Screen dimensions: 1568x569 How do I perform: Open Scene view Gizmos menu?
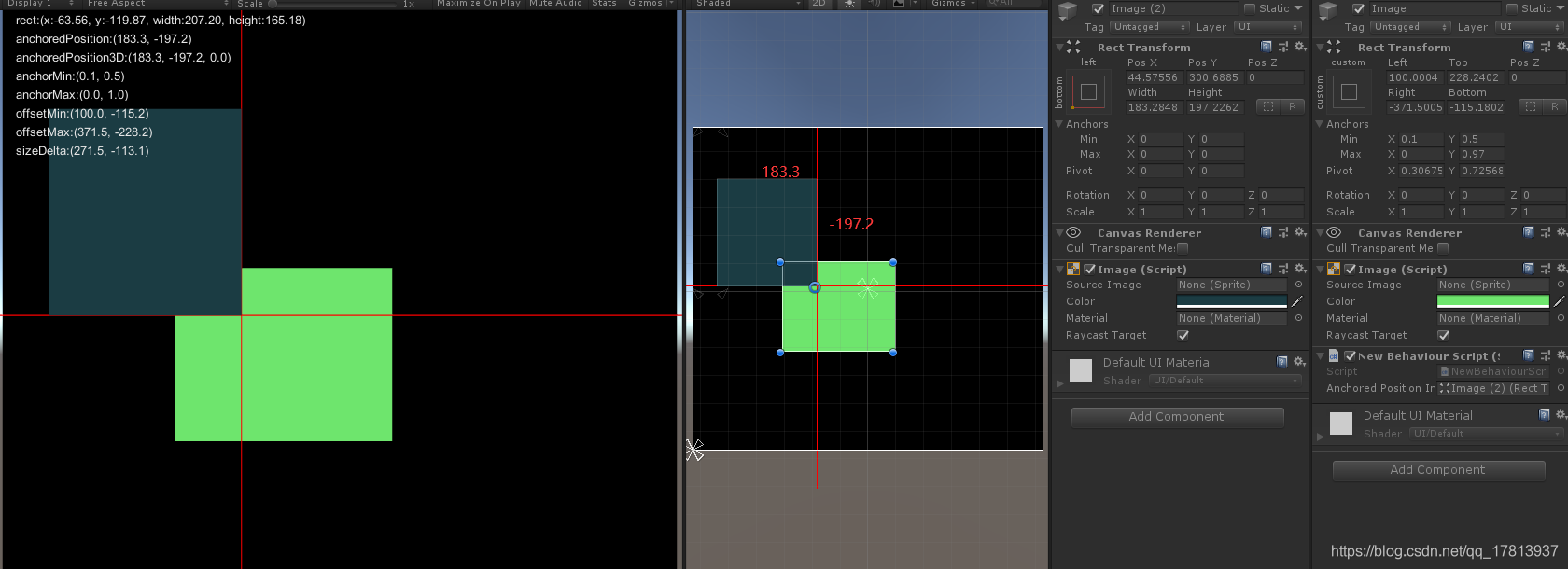(x=952, y=4)
